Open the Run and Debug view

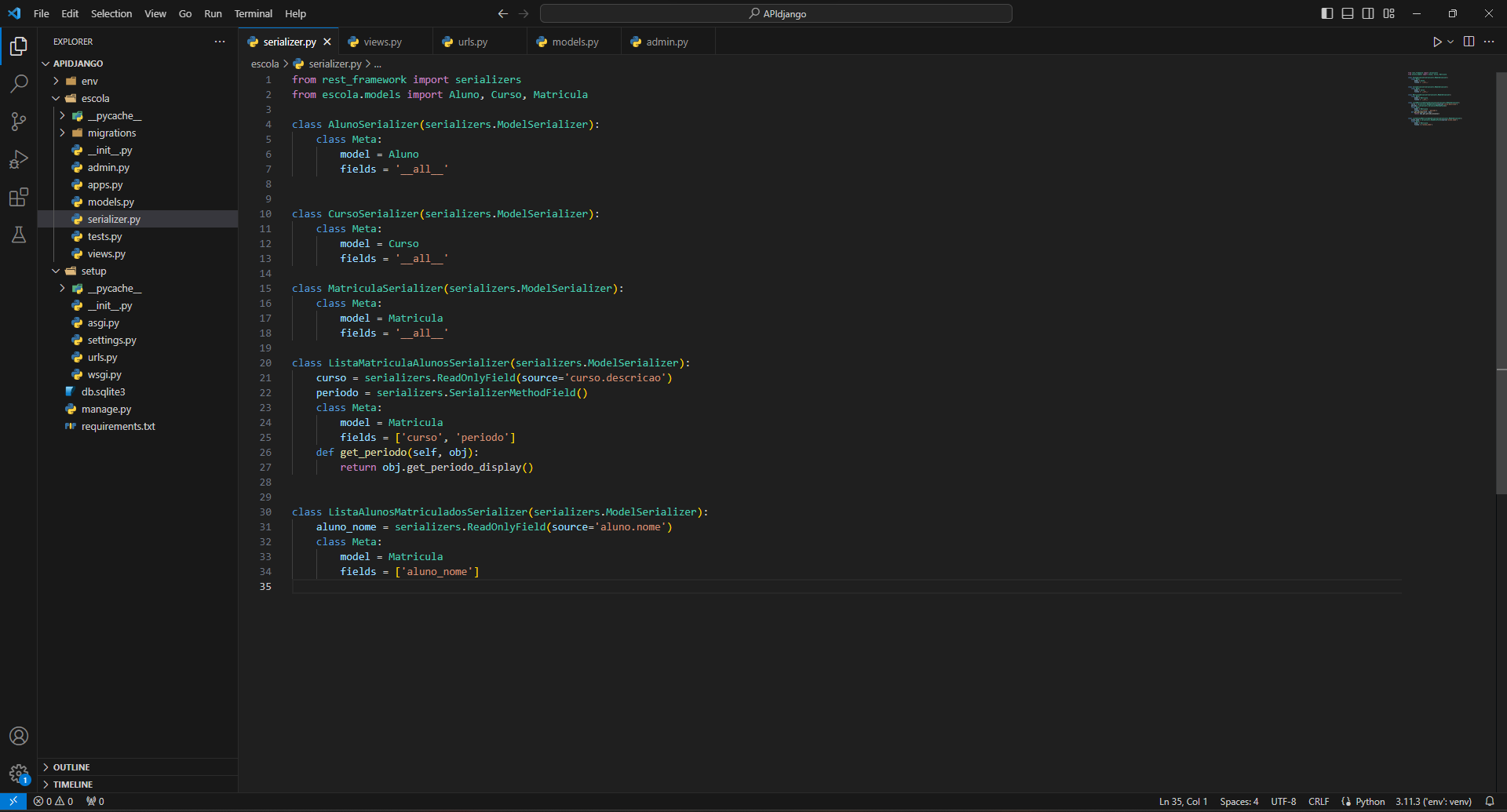(19, 159)
